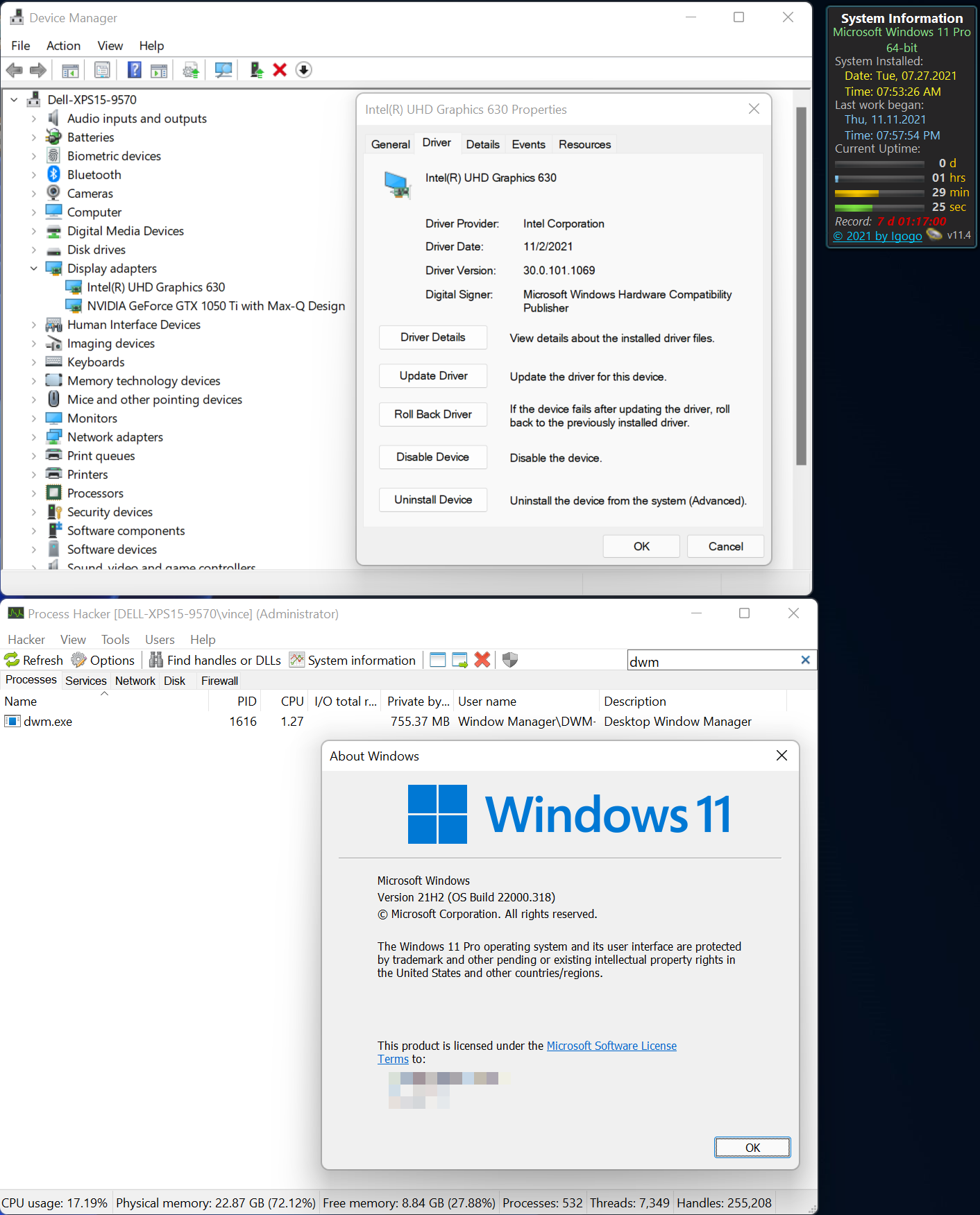Toggle the console tree toolbar icon in Device Manager

pyautogui.click(x=70, y=70)
